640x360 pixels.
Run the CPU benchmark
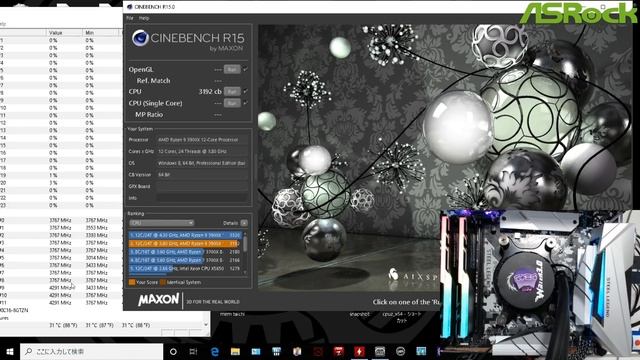pyautogui.click(x=232, y=91)
